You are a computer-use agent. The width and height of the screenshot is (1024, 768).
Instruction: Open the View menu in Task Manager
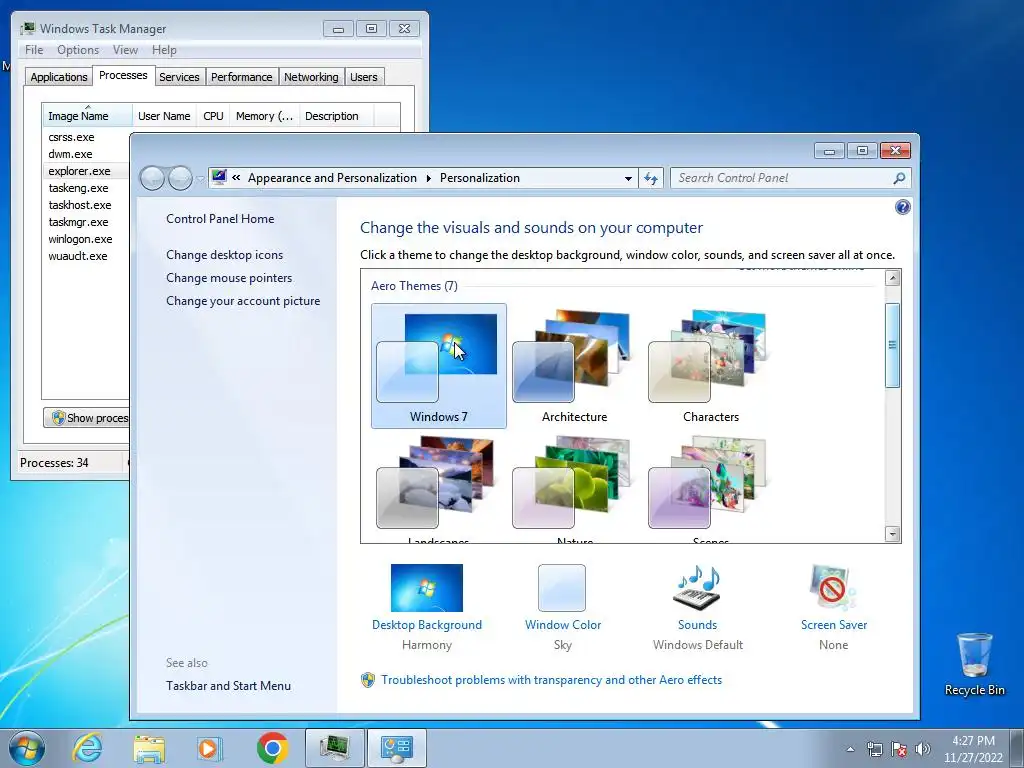125,50
